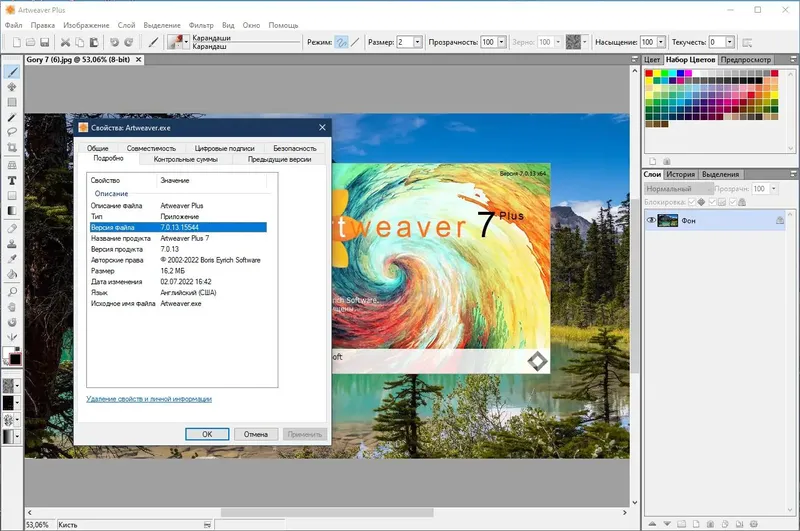Pick the red swatch in the color set
The height and width of the screenshot is (531, 800).
click(x=649, y=73)
